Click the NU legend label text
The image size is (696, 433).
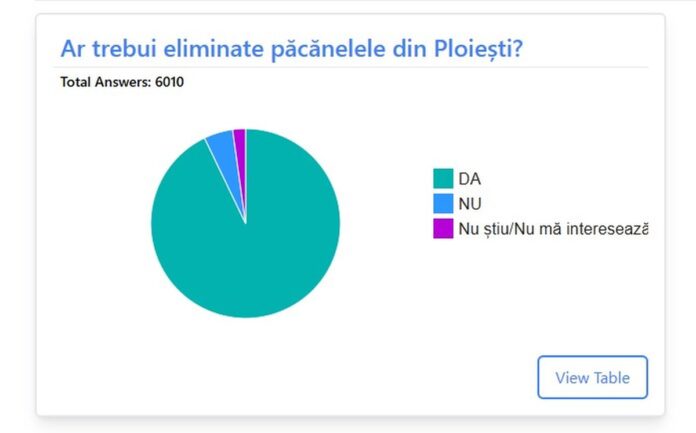(470, 203)
